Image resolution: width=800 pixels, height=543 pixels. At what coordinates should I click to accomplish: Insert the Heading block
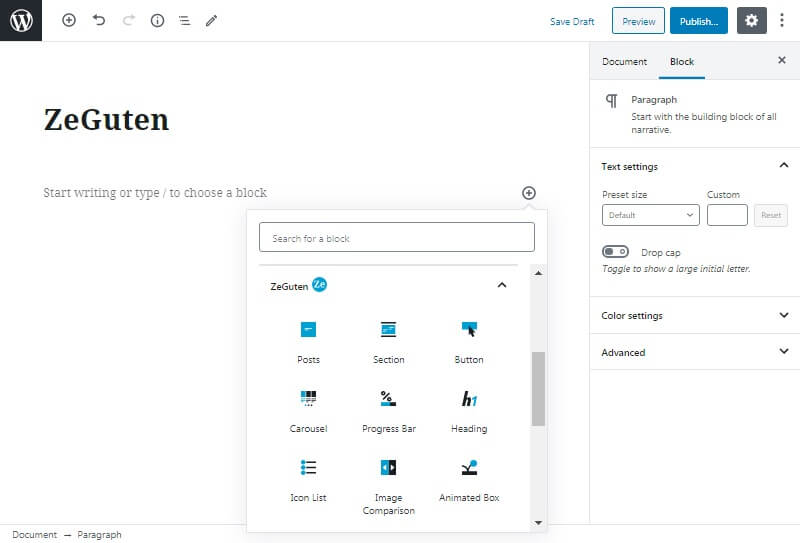(469, 411)
